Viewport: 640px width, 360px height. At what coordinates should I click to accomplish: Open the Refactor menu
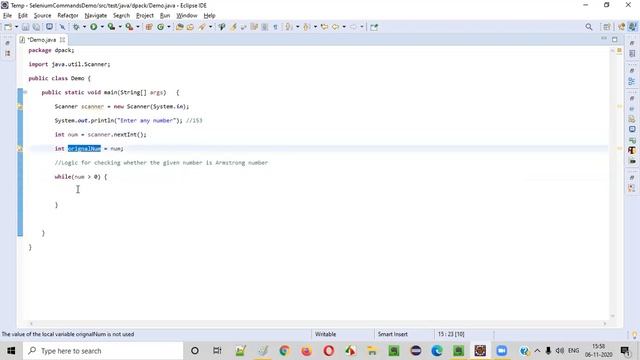click(x=68, y=16)
